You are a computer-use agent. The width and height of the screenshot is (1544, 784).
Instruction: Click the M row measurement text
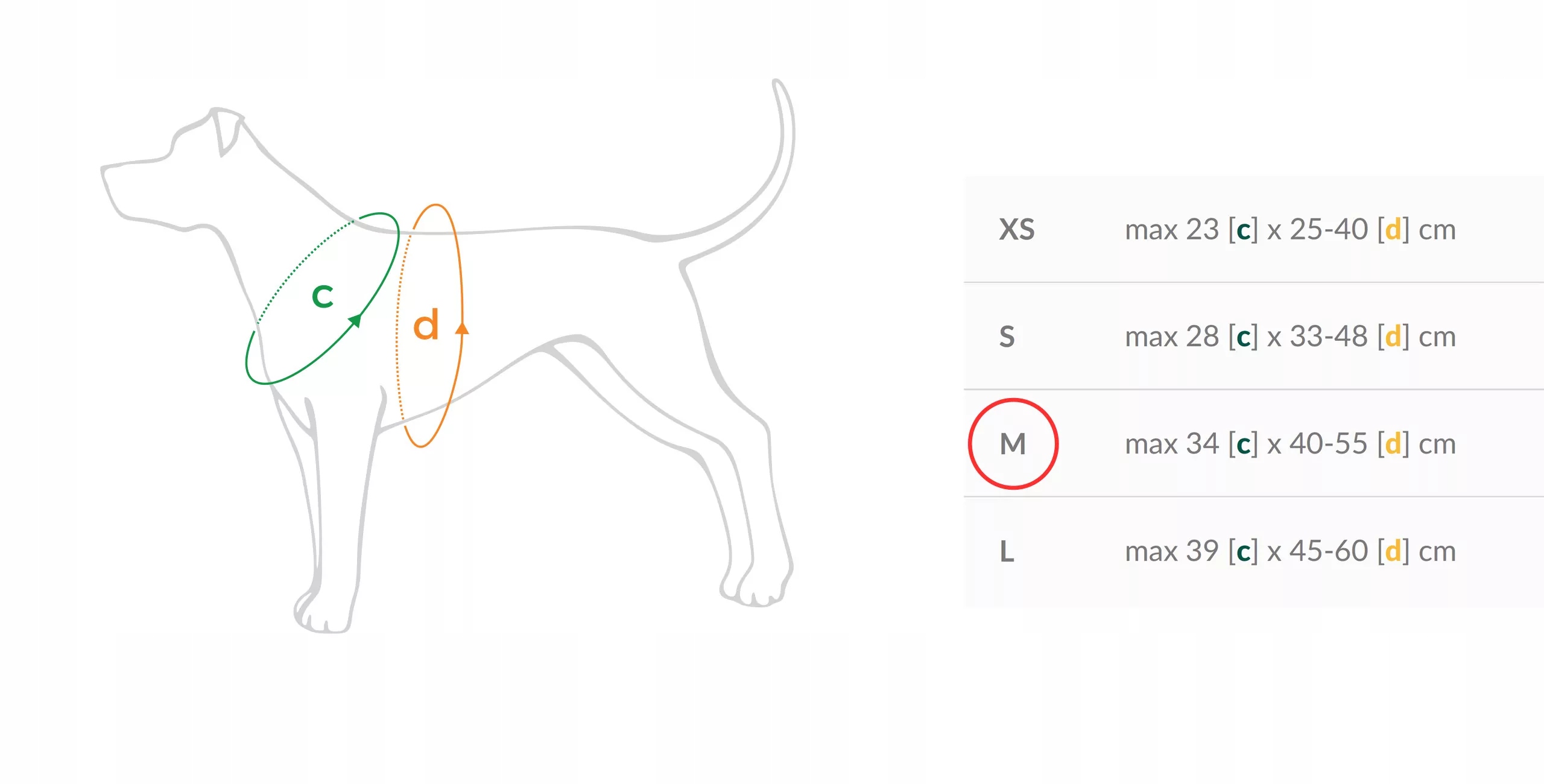tap(1291, 444)
